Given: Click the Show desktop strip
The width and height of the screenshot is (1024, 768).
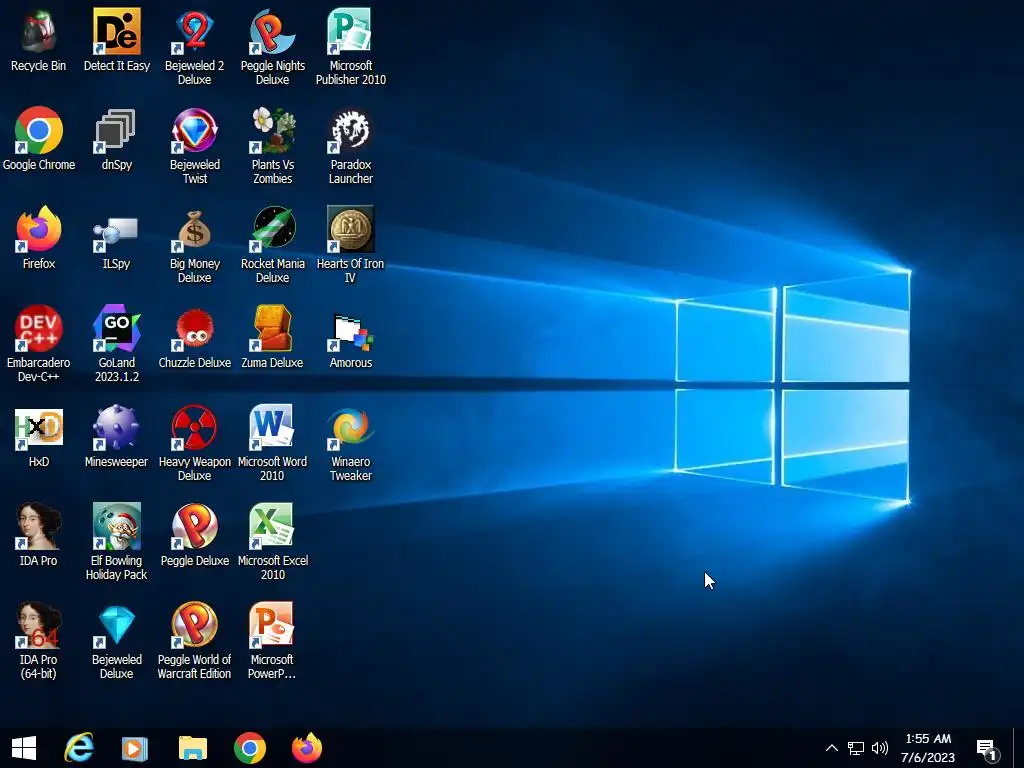Looking at the screenshot, I should click(1019, 748).
